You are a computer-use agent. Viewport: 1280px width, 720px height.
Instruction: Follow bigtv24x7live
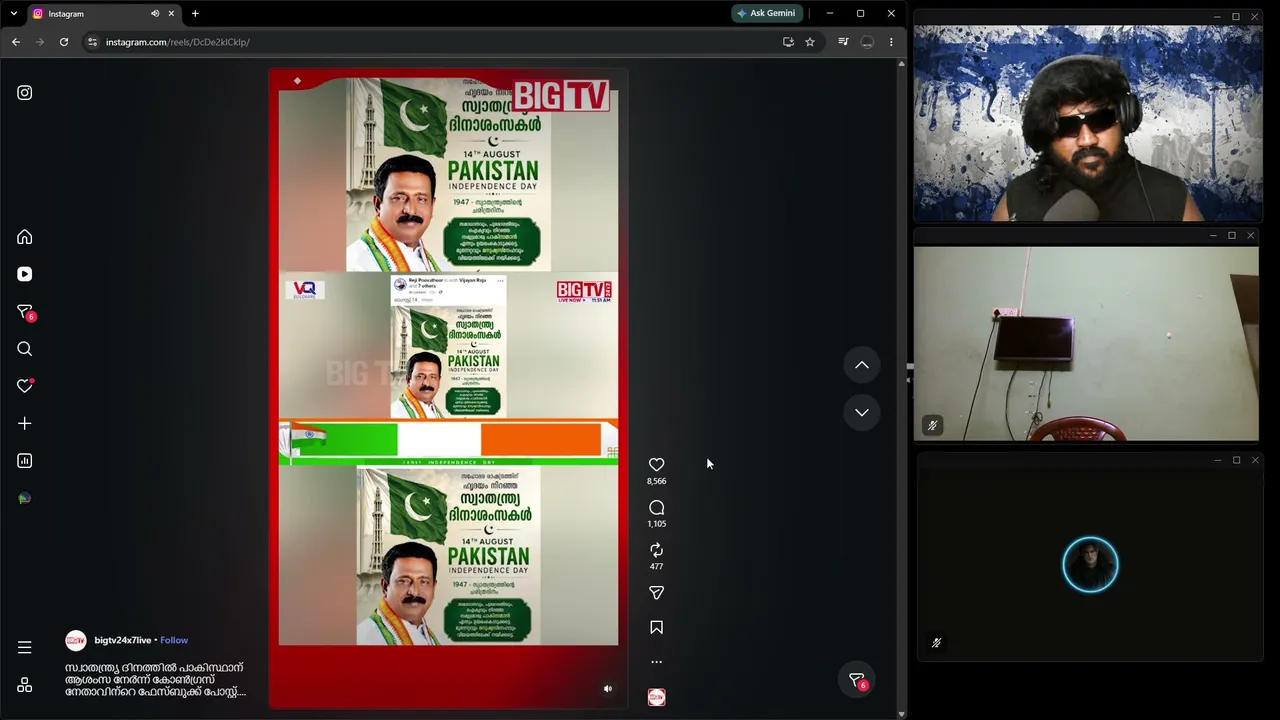(174, 640)
